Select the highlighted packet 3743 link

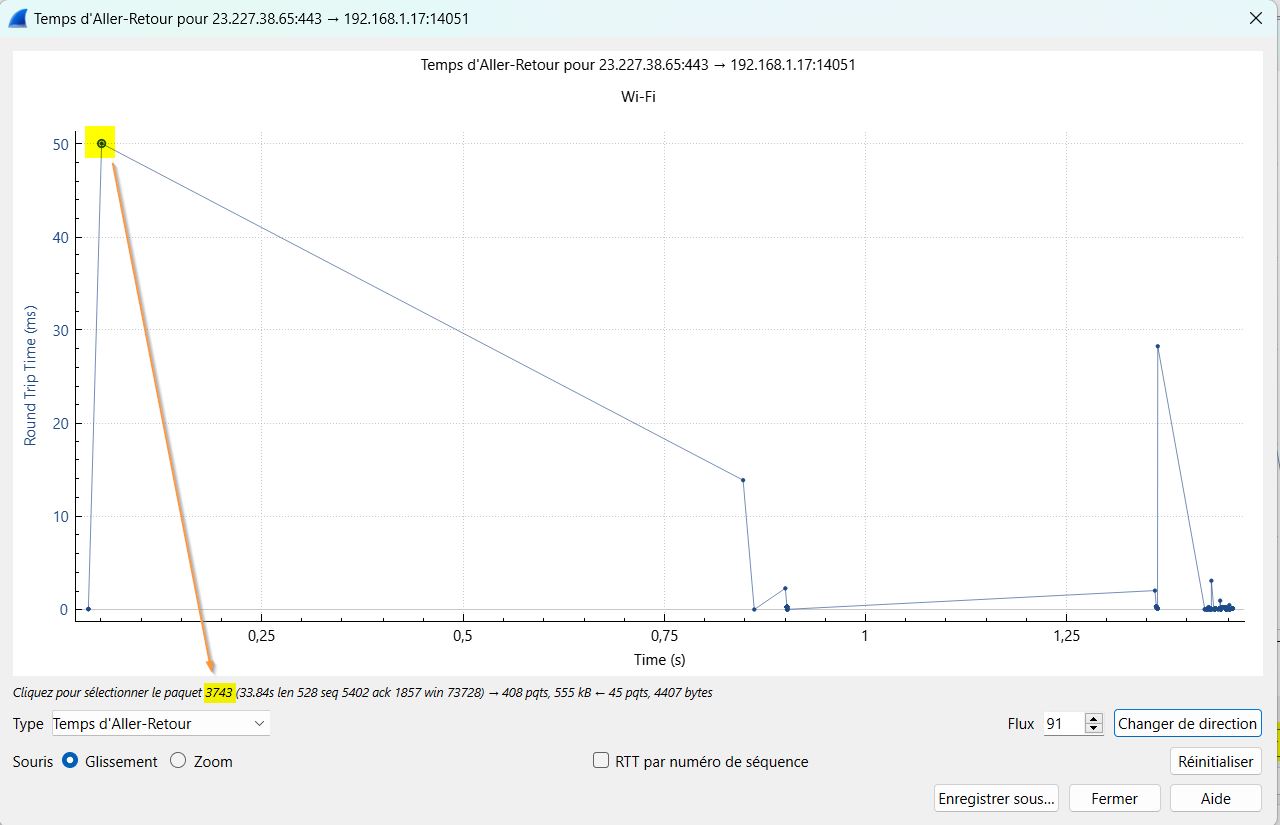(x=218, y=692)
